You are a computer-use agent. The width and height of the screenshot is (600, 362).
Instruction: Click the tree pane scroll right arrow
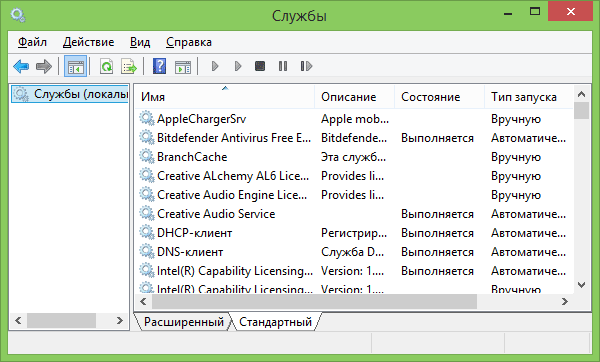tap(120, 320)
